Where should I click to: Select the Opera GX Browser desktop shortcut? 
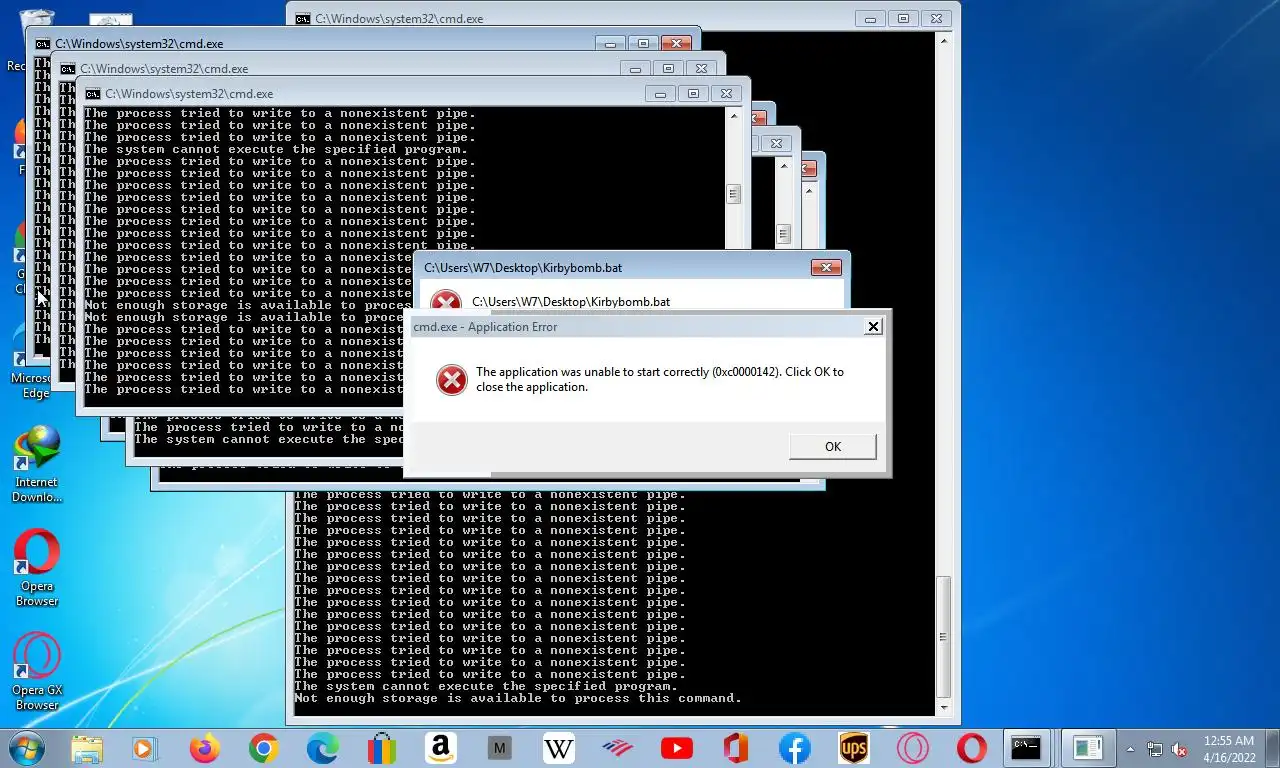[37, 672]
